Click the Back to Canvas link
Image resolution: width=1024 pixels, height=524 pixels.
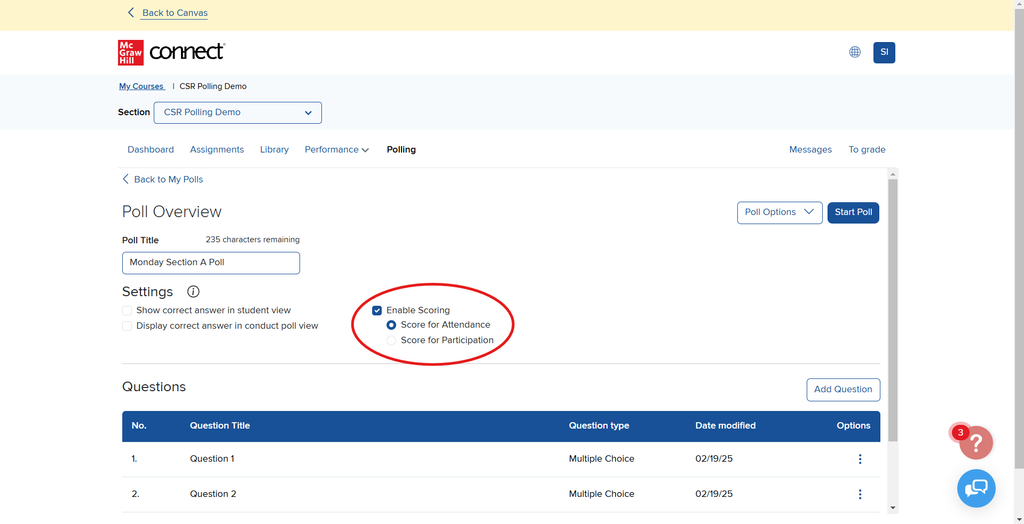click(x=174, y=13)
